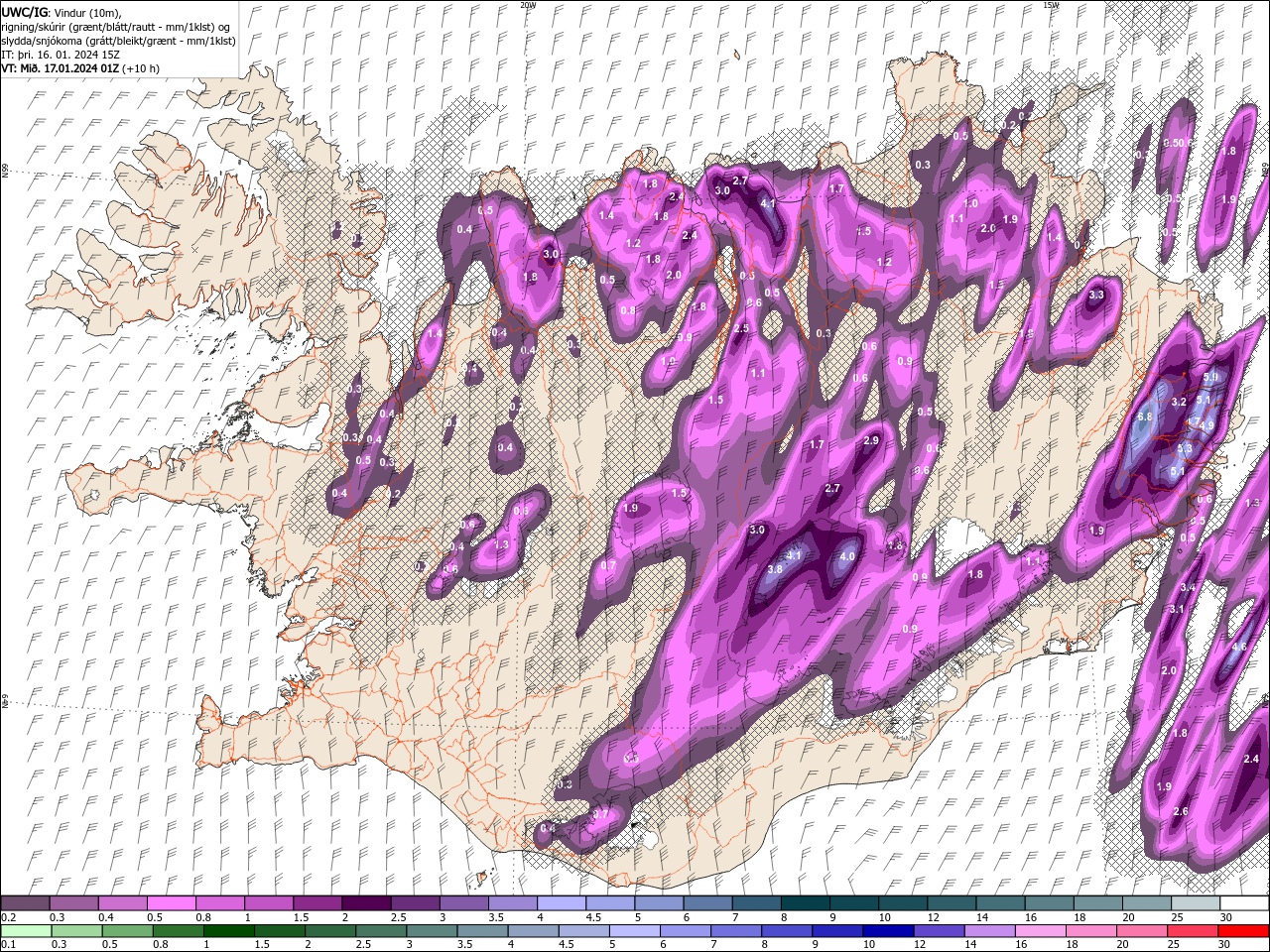This screenshot has height=952, width=1270.
Task: Select the light blue swatch labeled 4 in the upper legend
Action: pyautogui.click(x=561, y=903)
